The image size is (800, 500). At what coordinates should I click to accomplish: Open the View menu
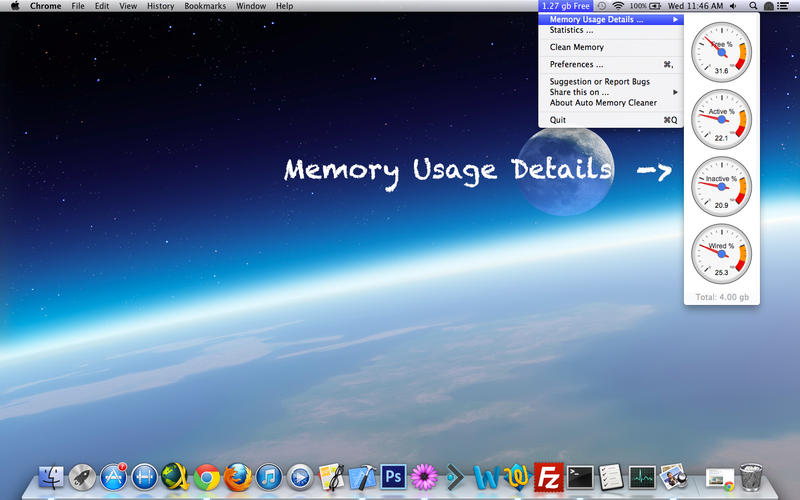[128, 6]
